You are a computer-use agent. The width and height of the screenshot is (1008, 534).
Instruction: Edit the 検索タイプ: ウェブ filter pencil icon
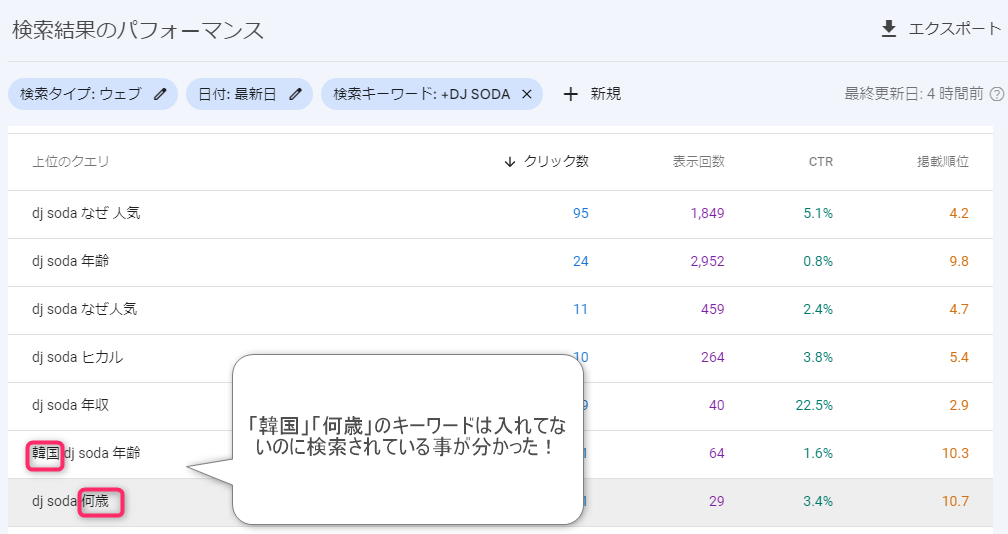(161, 94)
